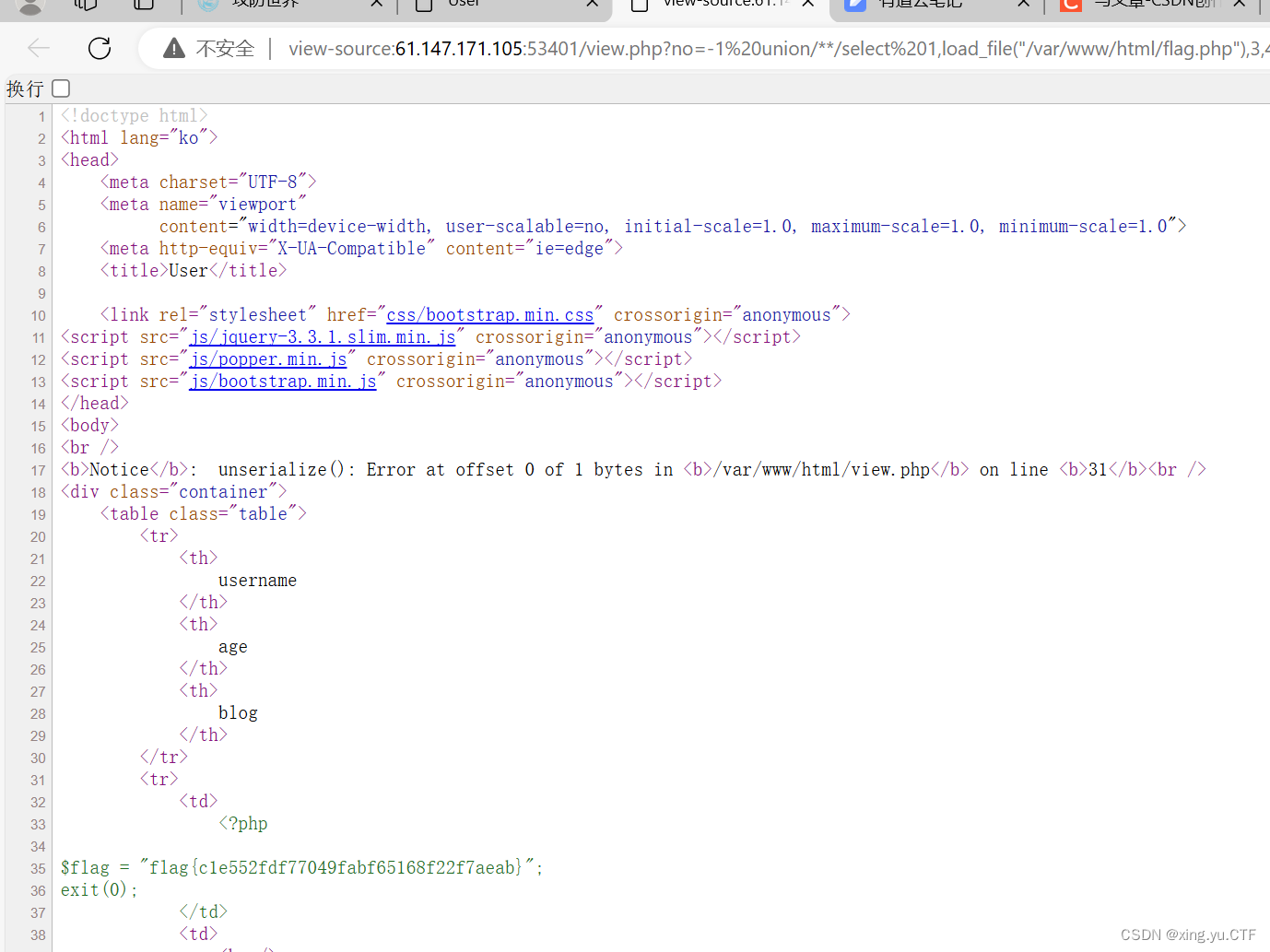Image resolution: width=1270 pixels, height=952 pixels.
Task: Click the view-source URL in the address bar
Action: 779,49
